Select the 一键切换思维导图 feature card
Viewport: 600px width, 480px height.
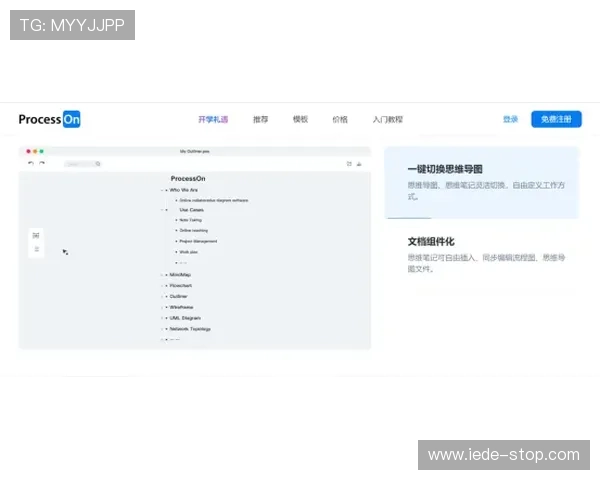coord(481,182)
